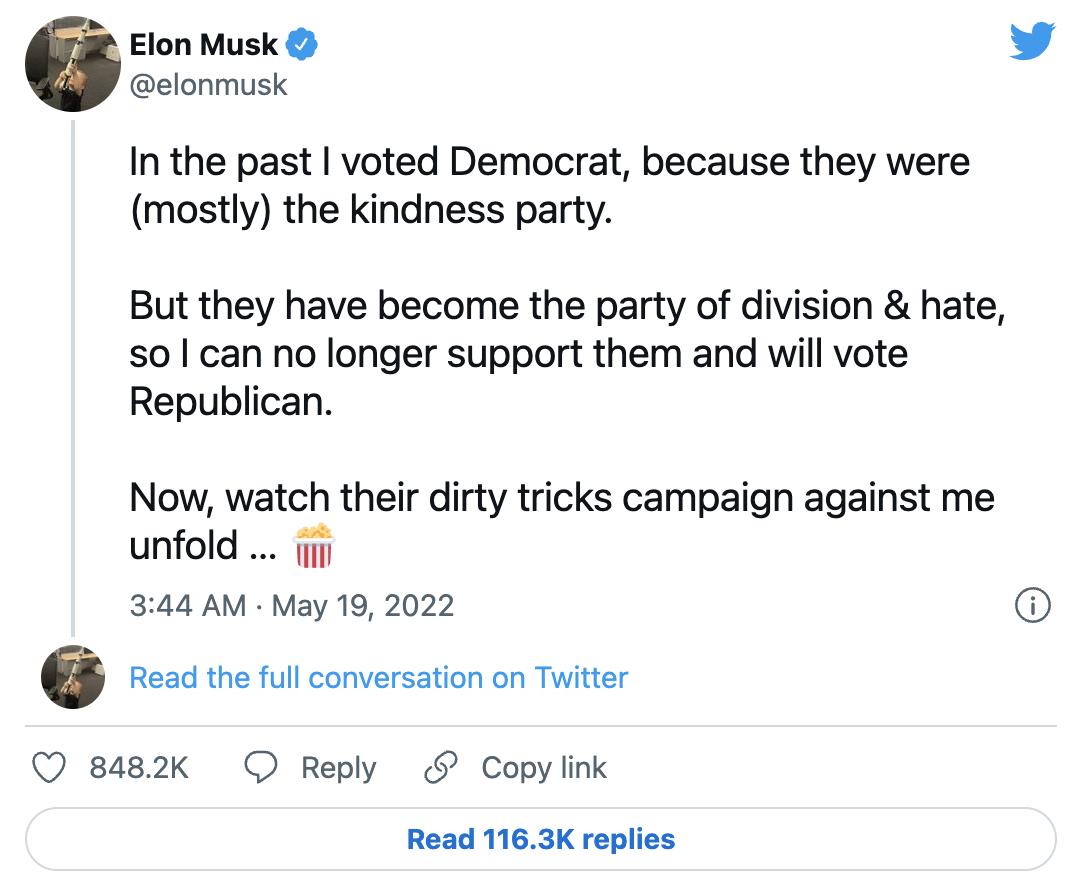Click the Twitter bird logo

coord(1032,42)
